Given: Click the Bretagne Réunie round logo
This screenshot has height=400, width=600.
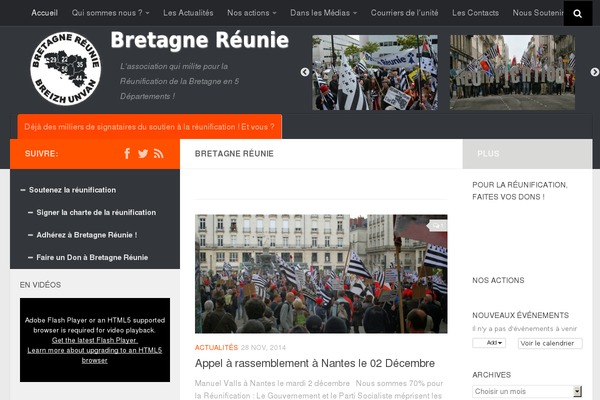Looking at the screenshot, I should (x=65, y=69).
